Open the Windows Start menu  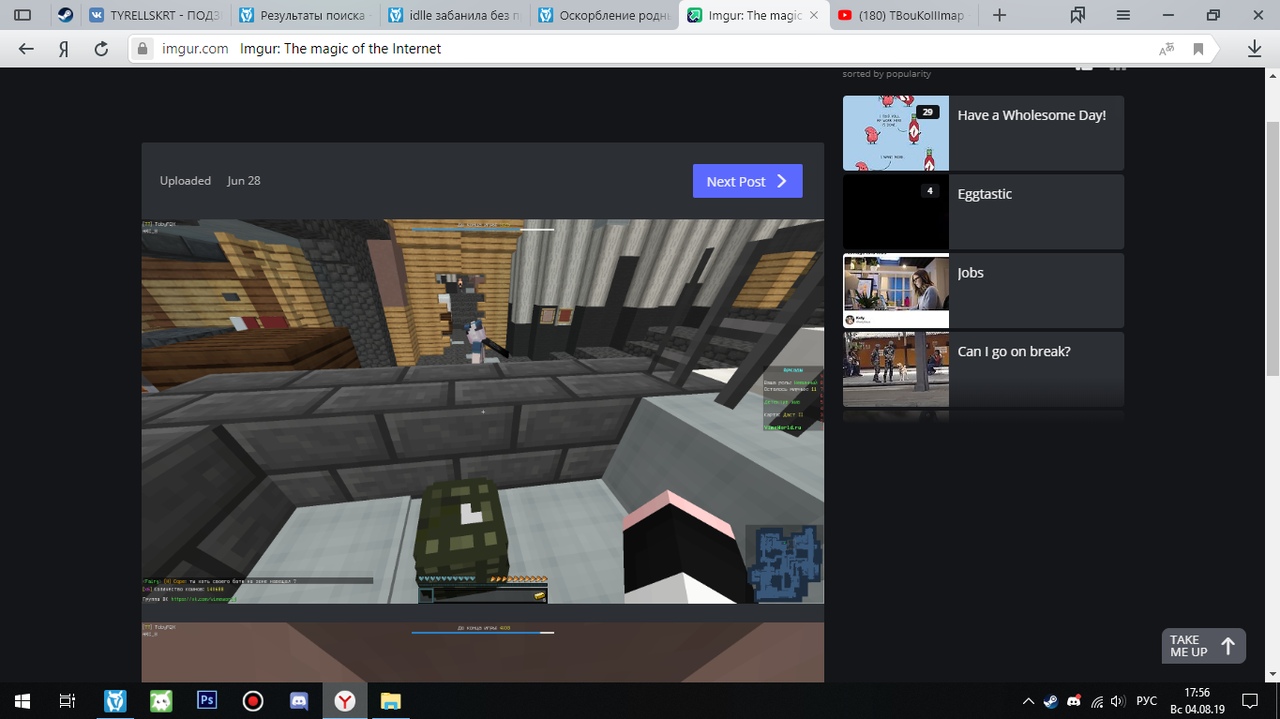click(x=22, y=701)
